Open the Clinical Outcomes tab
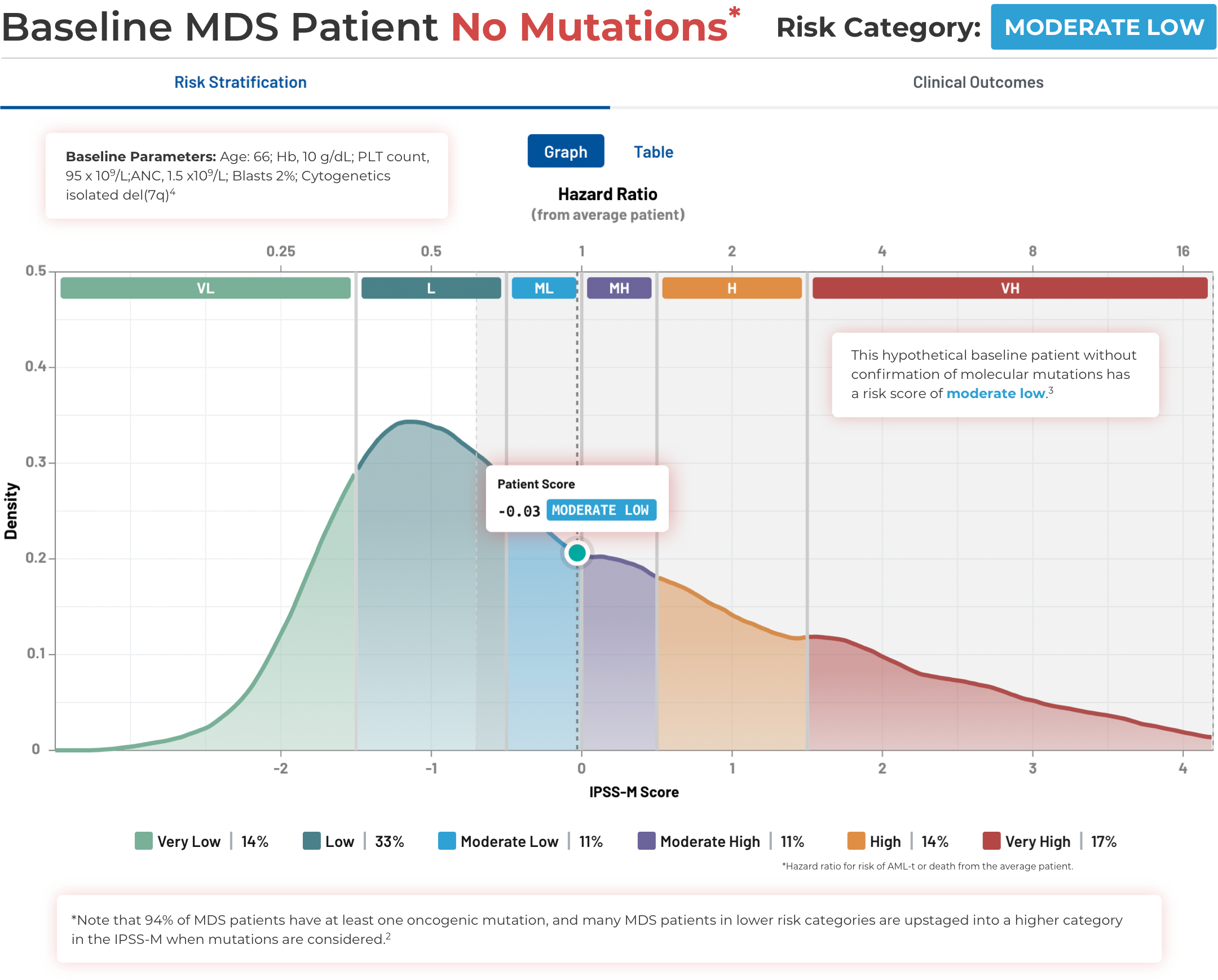Image resolution: width=1218 pixels, height=980 pixels. tap(978, 82)
